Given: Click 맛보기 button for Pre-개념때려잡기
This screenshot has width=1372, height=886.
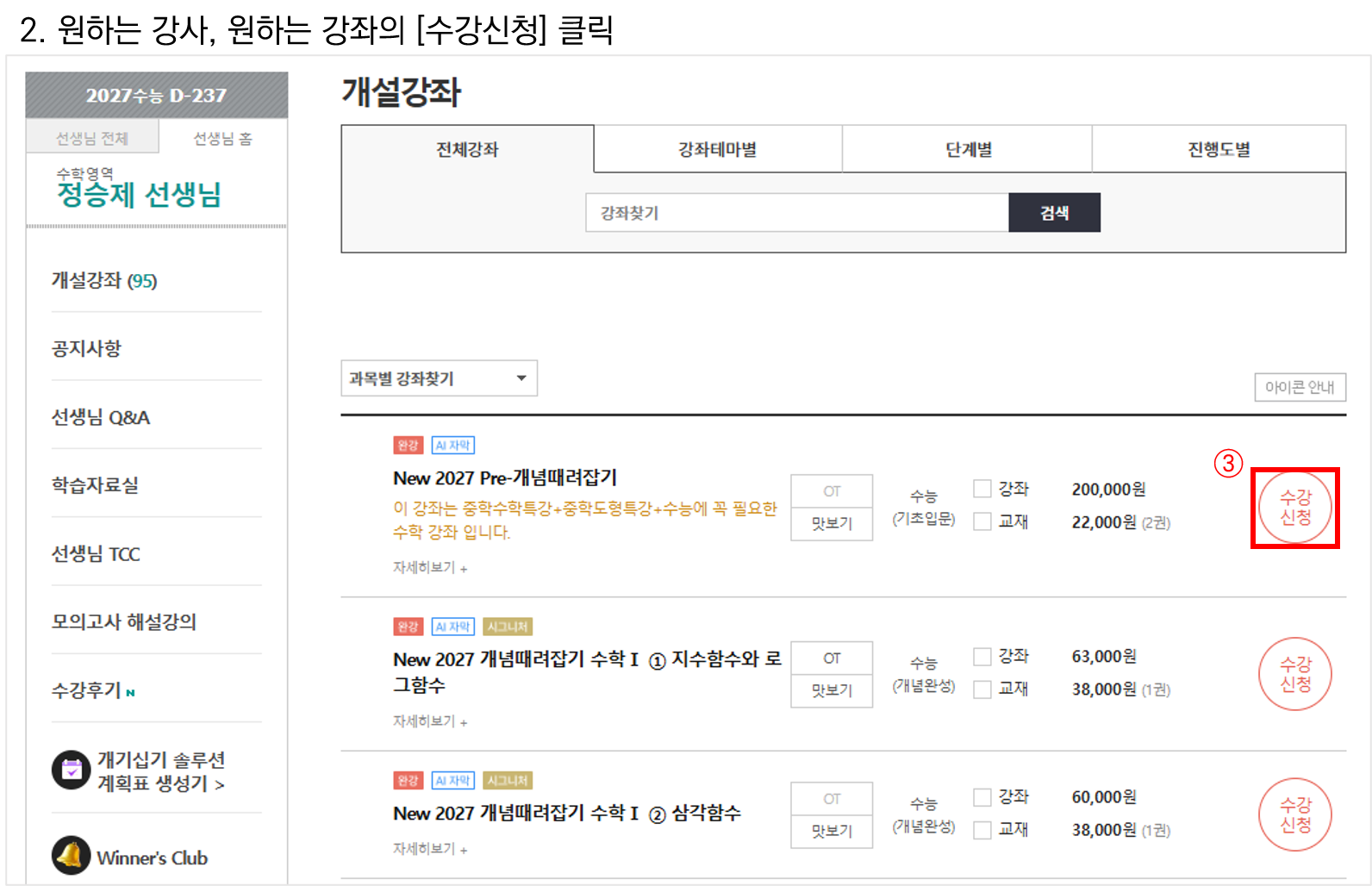Looking at the screenshot, I should click(x=832, y=523).
